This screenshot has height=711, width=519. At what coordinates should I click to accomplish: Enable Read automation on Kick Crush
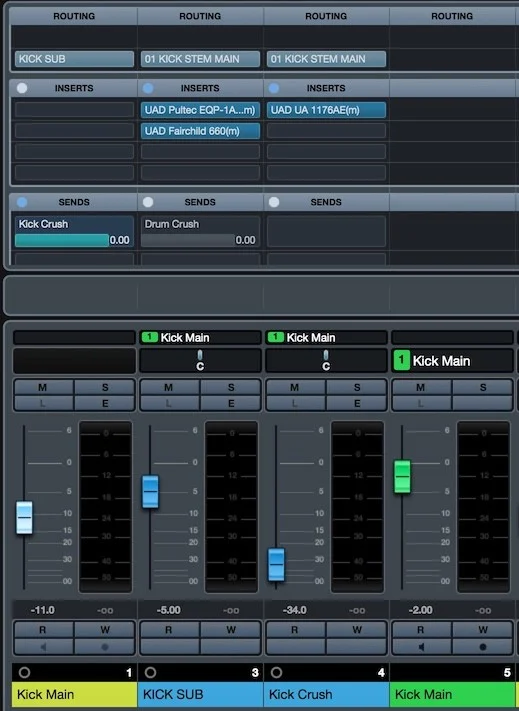point(296,630)
